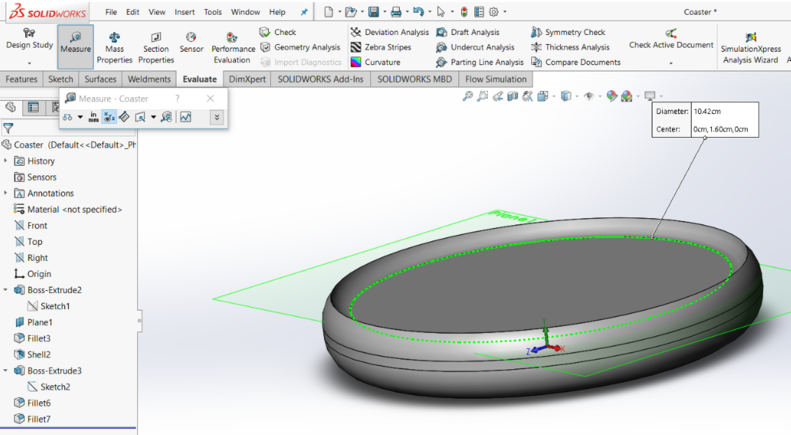Click Compare Documents button
This screenshot has height=435, width=791.
point(575,62)
